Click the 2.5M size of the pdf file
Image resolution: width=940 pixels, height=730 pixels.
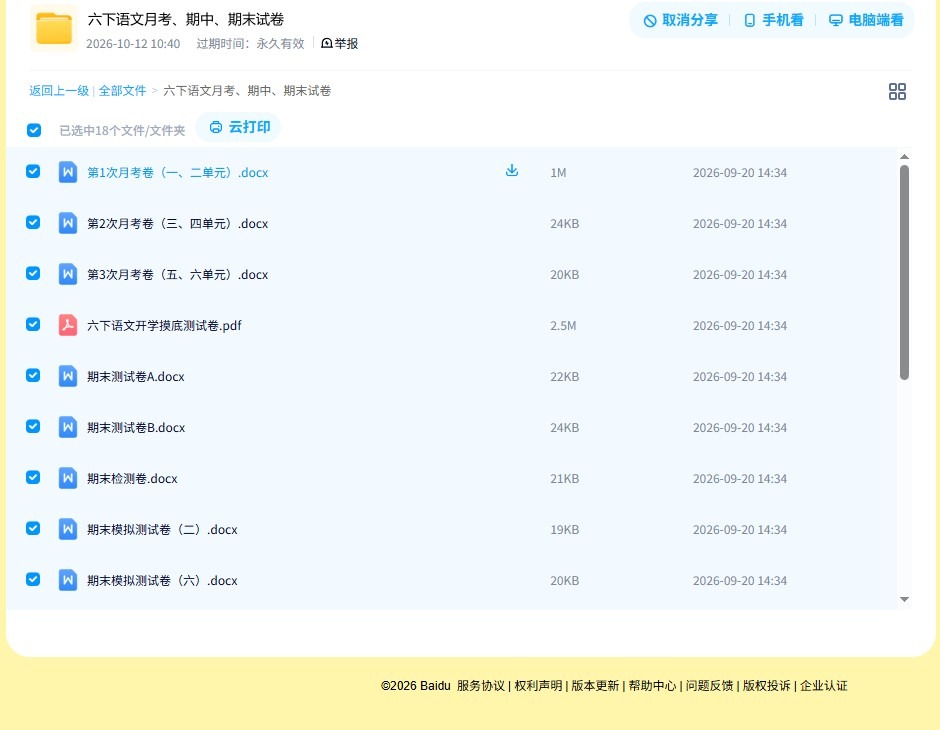point(563,325)
